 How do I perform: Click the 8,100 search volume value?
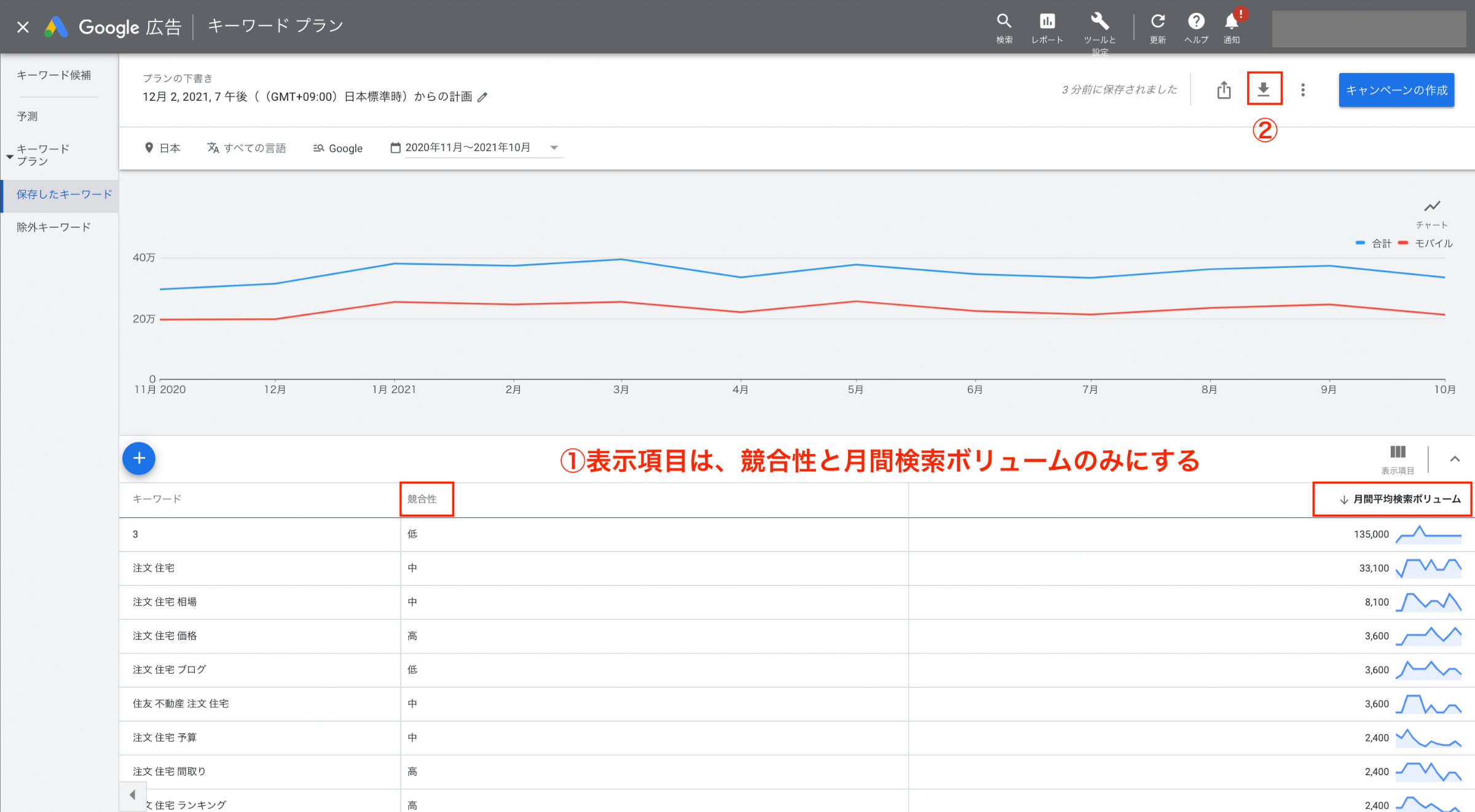[1377, 602]
